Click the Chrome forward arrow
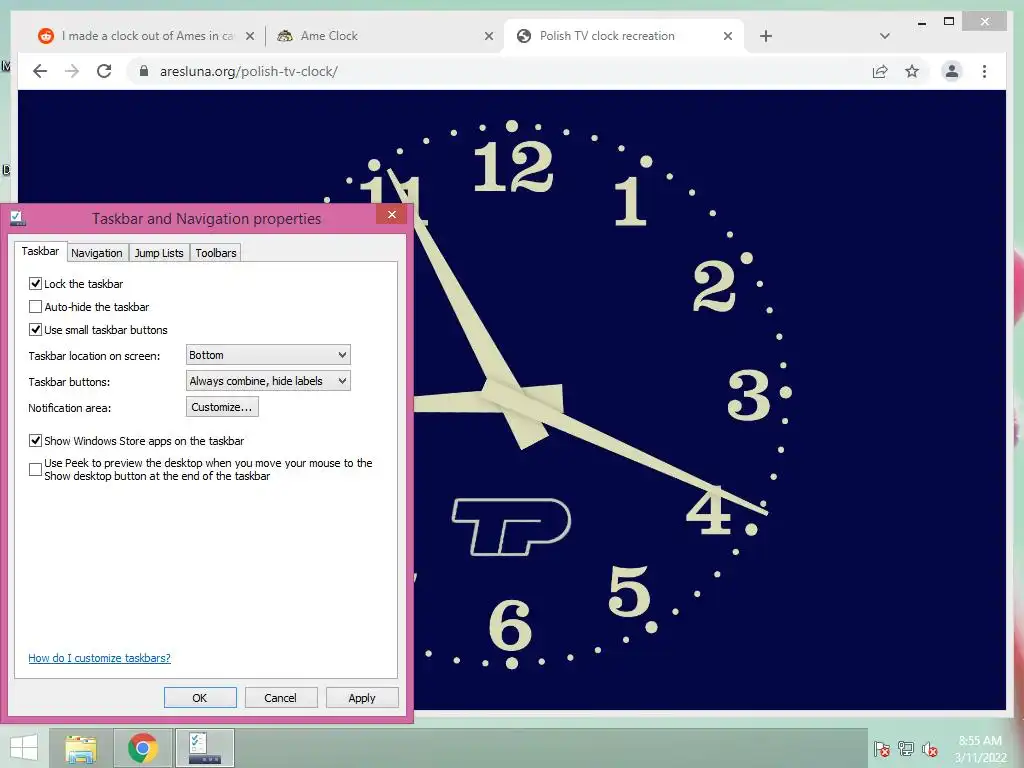The image size is (1024, 768). [72, 71]
